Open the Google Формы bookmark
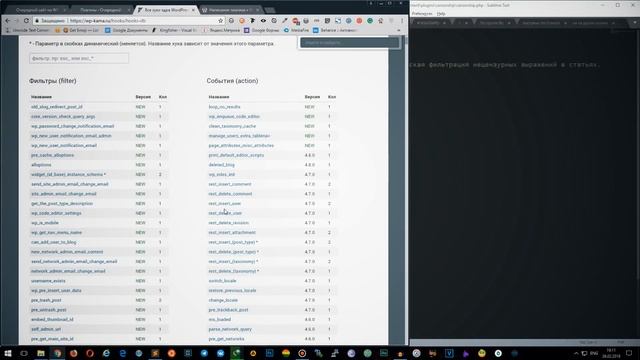Image resolution: width=640 pixels, height=360 pixels. (262, 30)
